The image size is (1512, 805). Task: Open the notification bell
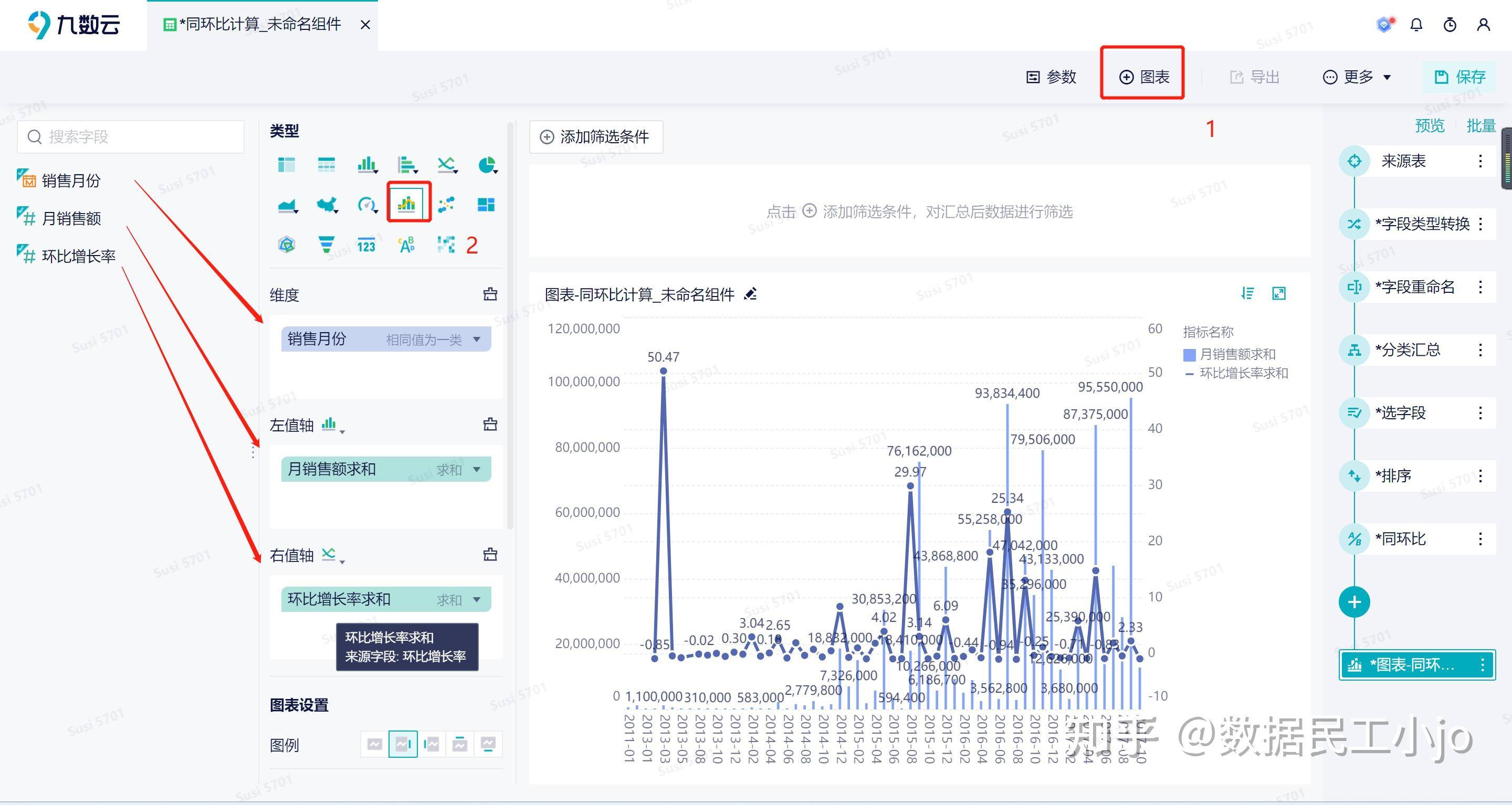pos(1416,25)
